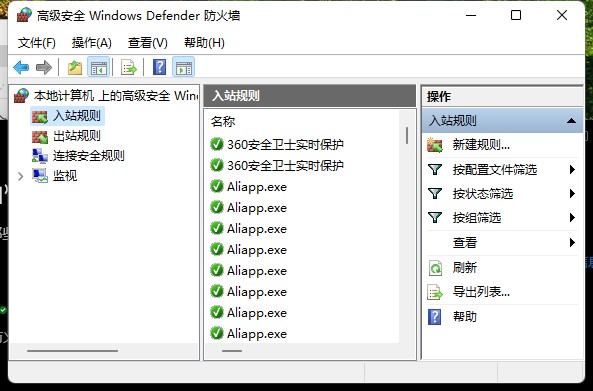Select the root node 本地计算机 上的高级安全
This screenshot has width=593, height=391.
[116, 96]
